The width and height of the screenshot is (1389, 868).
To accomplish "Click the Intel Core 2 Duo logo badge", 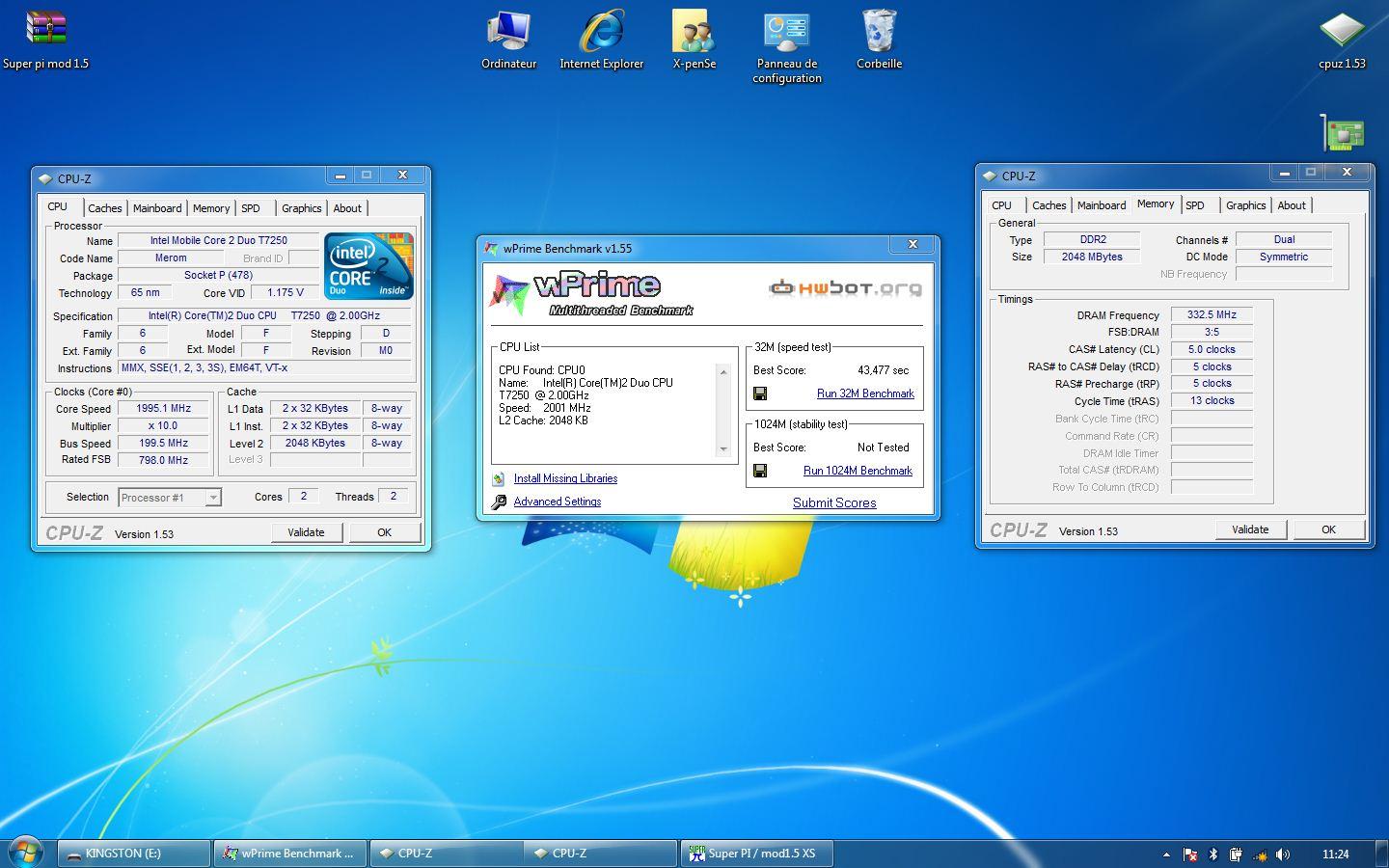I will [368, 265].
